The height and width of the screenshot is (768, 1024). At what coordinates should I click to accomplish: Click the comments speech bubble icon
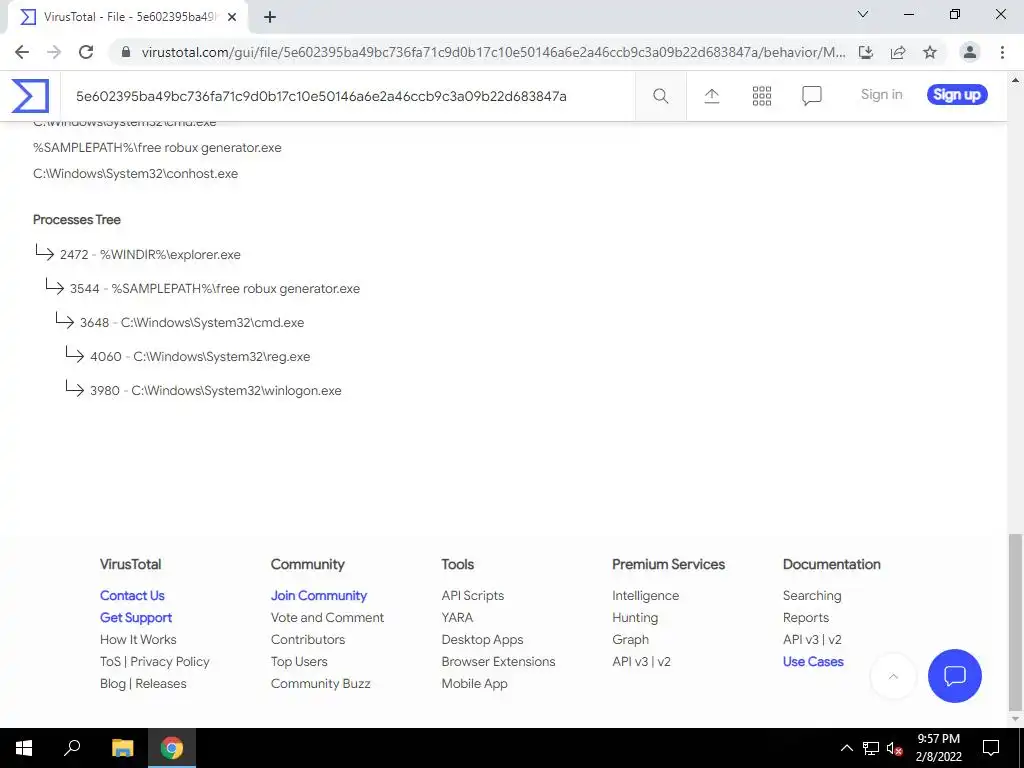pos(811,96)
